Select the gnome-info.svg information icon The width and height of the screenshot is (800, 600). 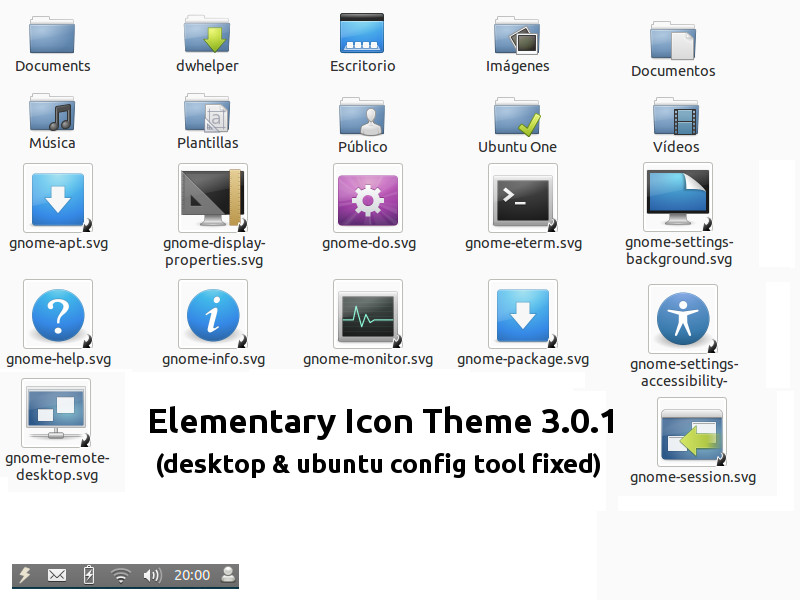pyautogui.click(x=212, y=314)
